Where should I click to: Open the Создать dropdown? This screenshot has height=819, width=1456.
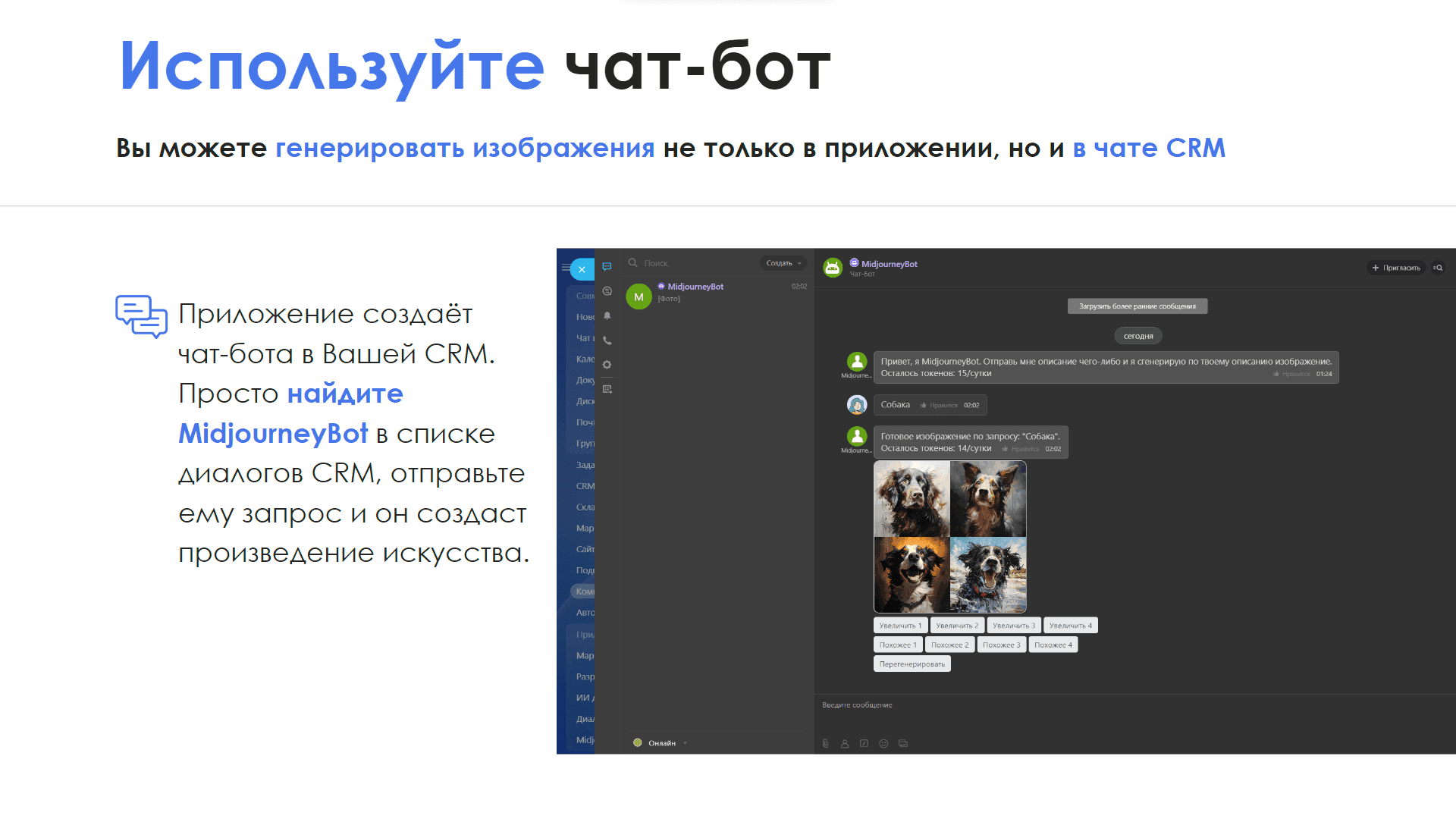pos(783,263)
